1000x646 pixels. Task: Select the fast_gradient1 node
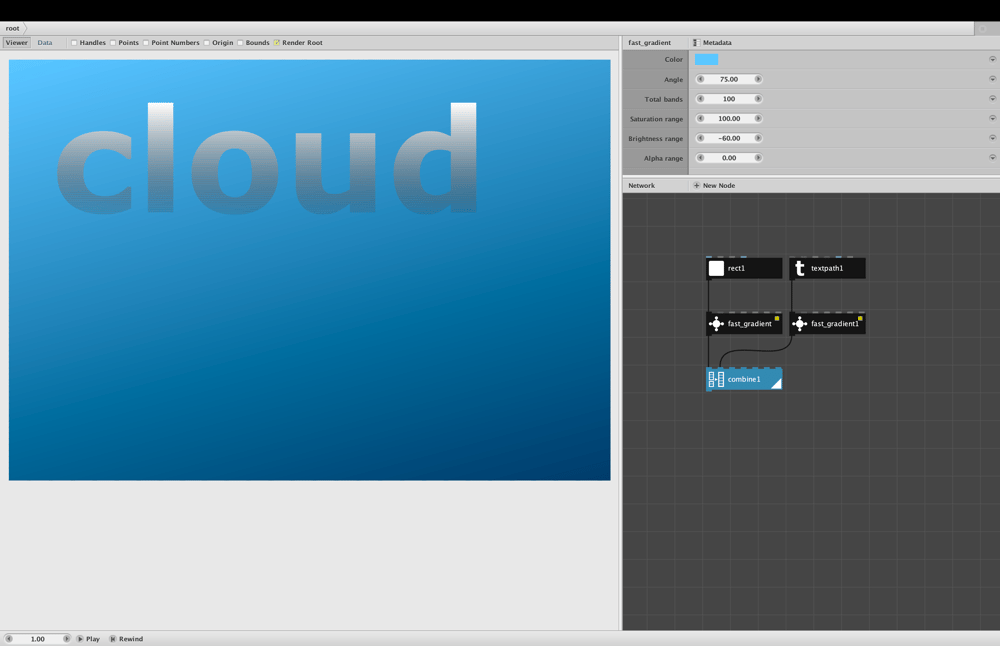828,324
